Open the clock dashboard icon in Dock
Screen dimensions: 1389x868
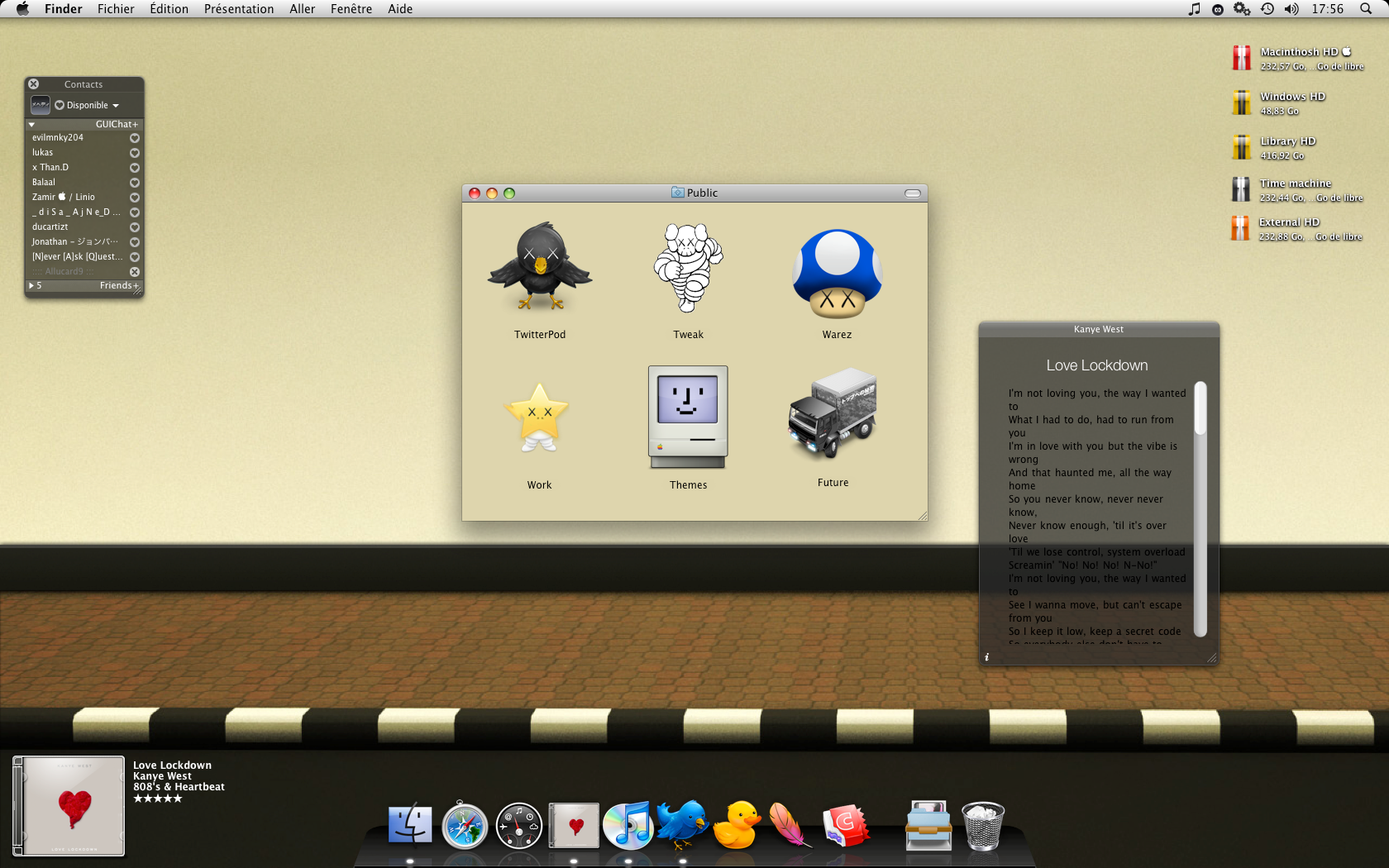tap(519, 826)
